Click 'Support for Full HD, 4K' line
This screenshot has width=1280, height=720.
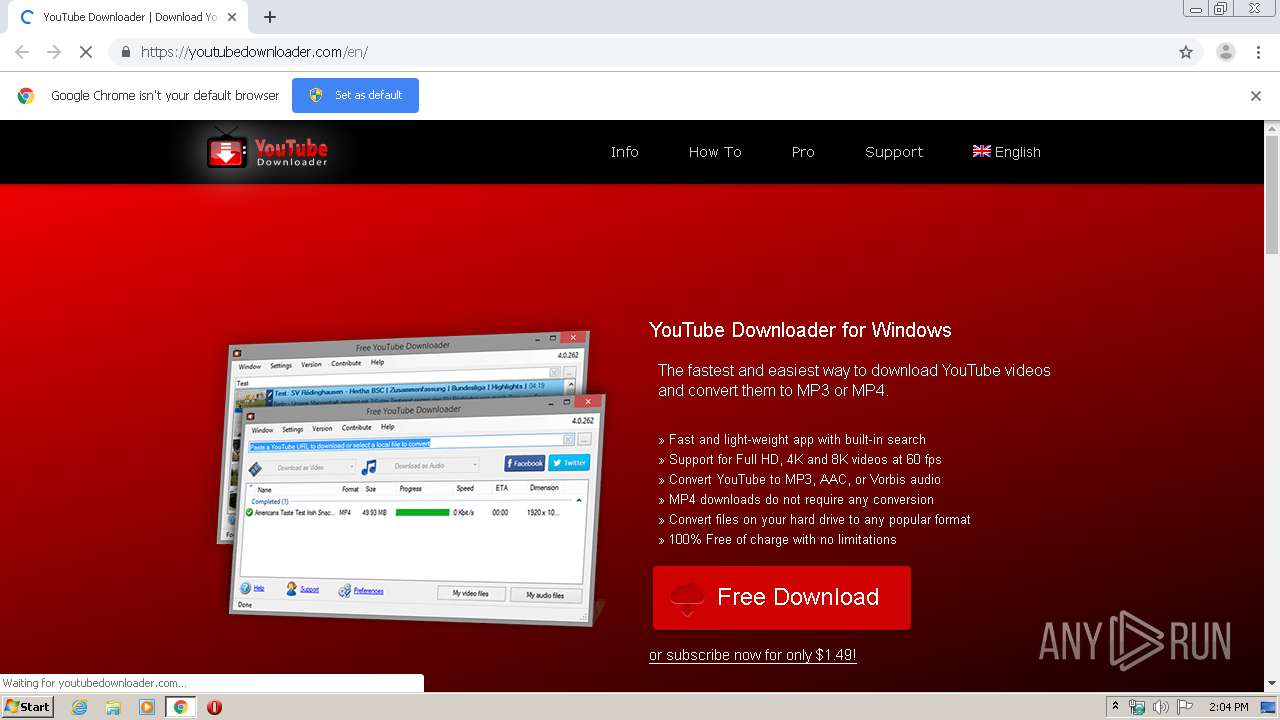pyautogui.click(x=800, y=459)
